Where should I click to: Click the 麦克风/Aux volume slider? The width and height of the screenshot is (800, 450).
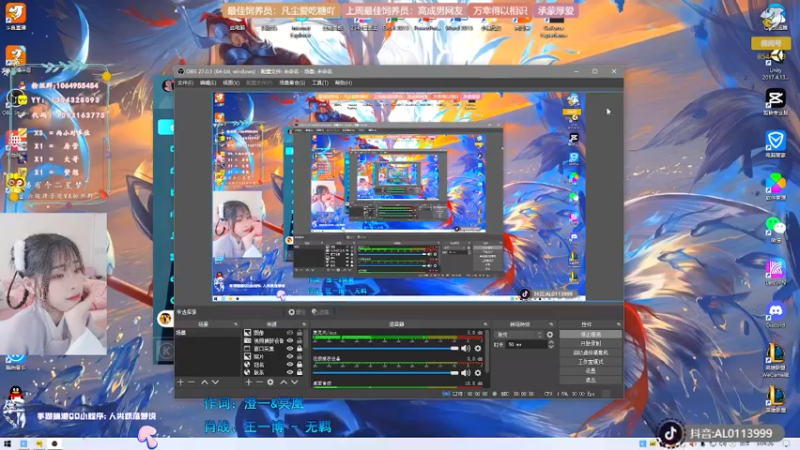tap(386, 348)
